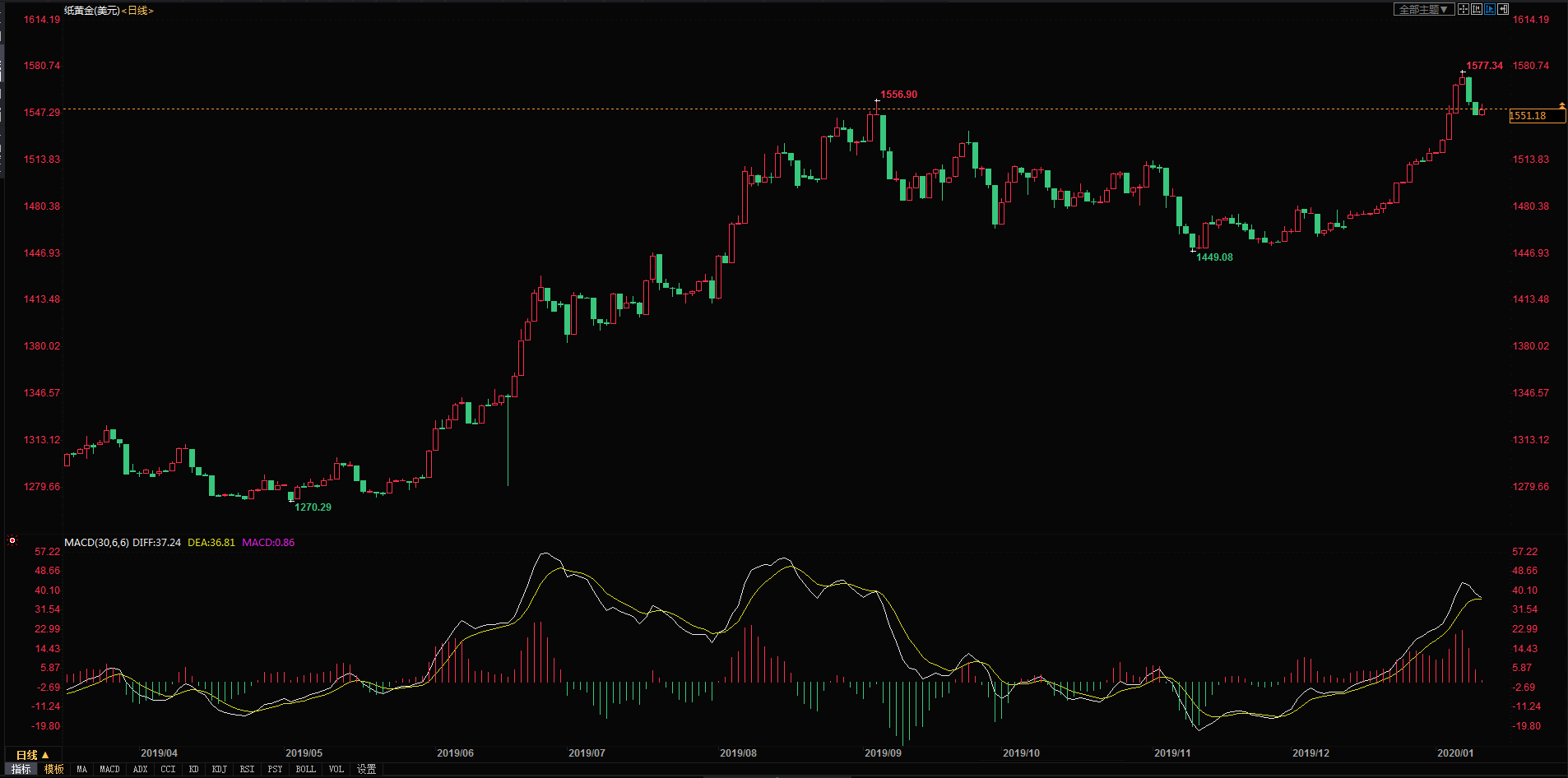
Task: Choose the RSI indicator
Action: point(247,769)
